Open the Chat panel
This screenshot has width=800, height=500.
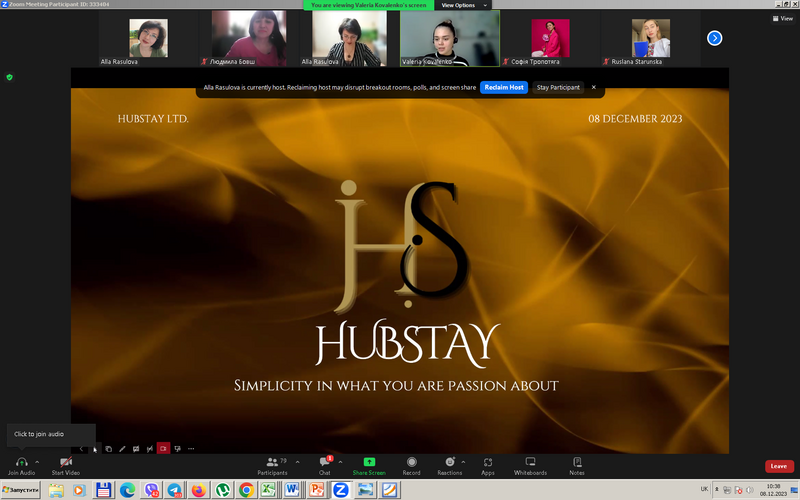point(324,466)
